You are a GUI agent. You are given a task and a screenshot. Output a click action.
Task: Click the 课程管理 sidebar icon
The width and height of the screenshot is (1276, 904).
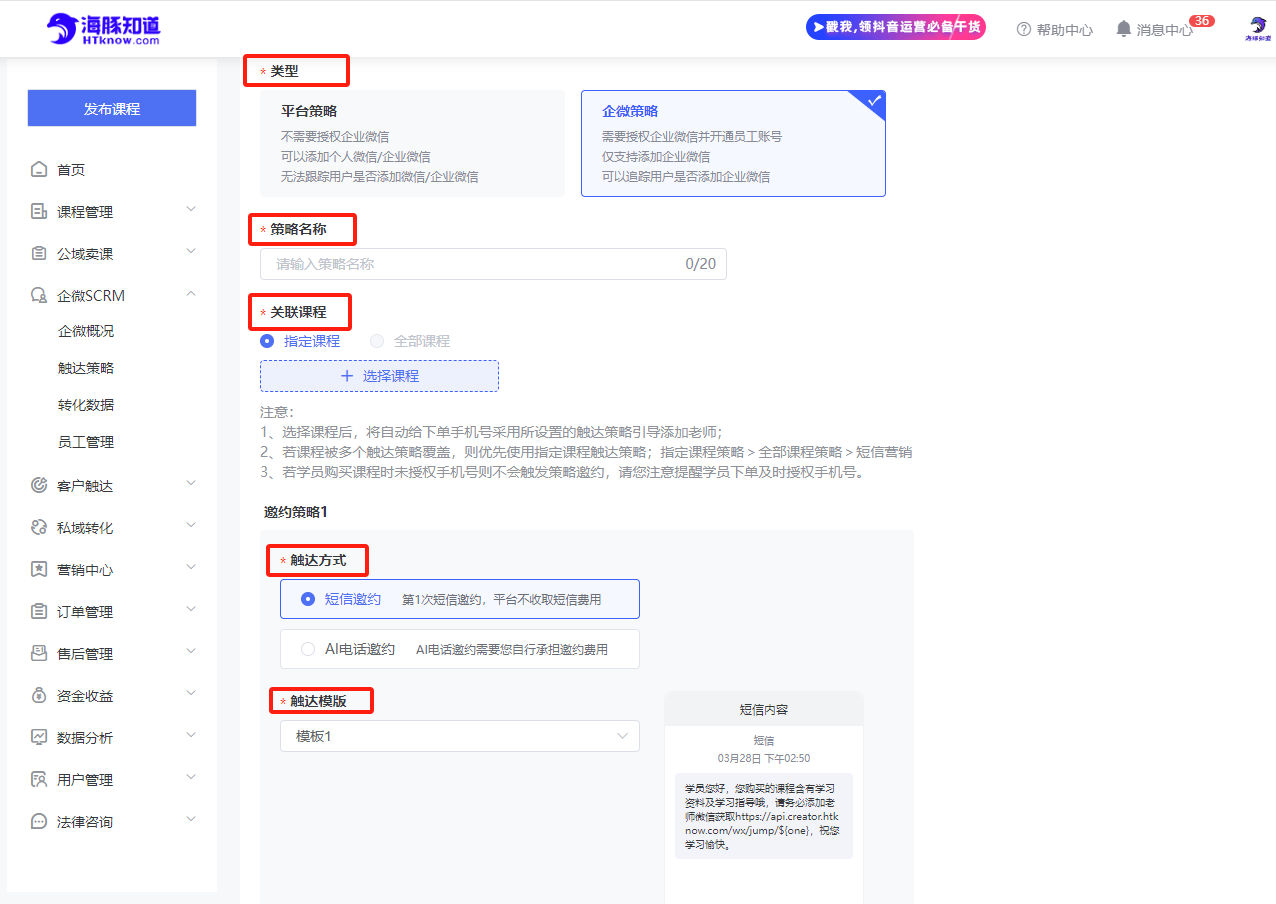pyautogui.click(x=39, y=212)
